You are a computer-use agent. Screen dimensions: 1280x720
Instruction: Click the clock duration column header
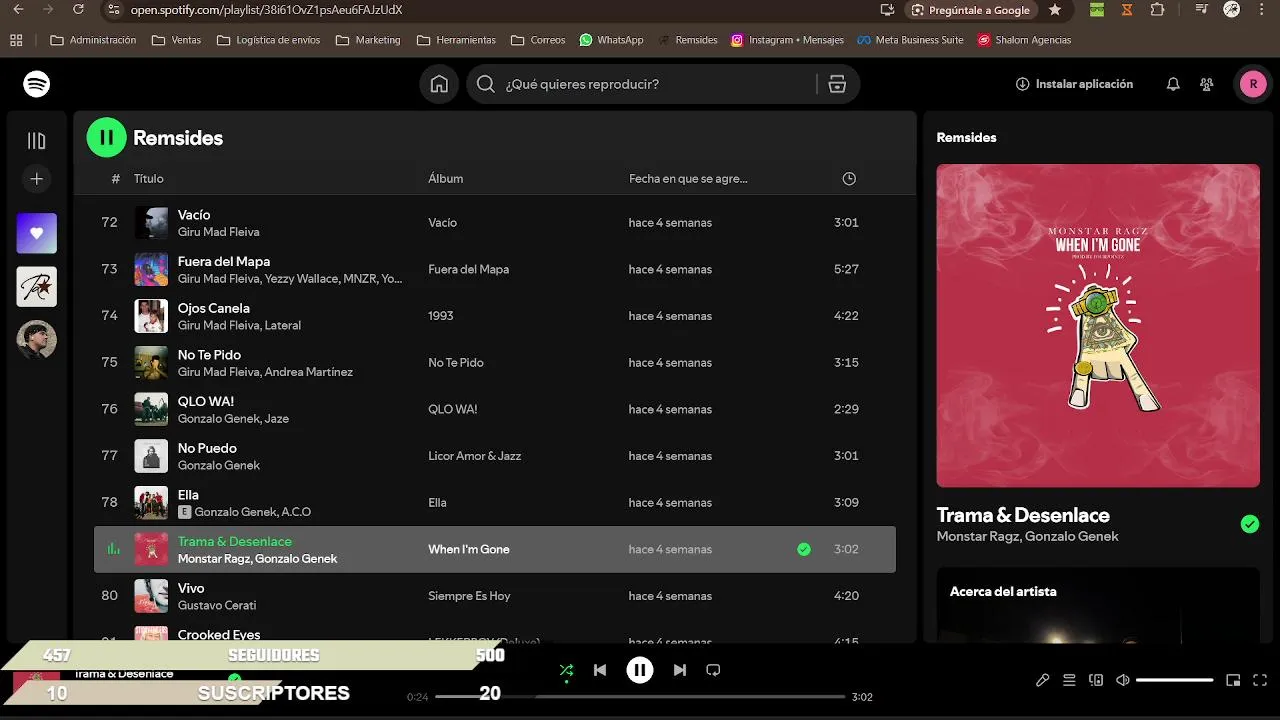point(849,179)
